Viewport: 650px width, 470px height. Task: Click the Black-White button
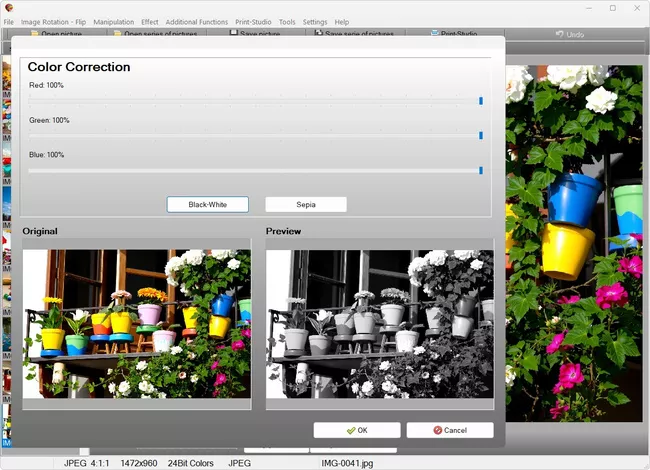(208, 204)
